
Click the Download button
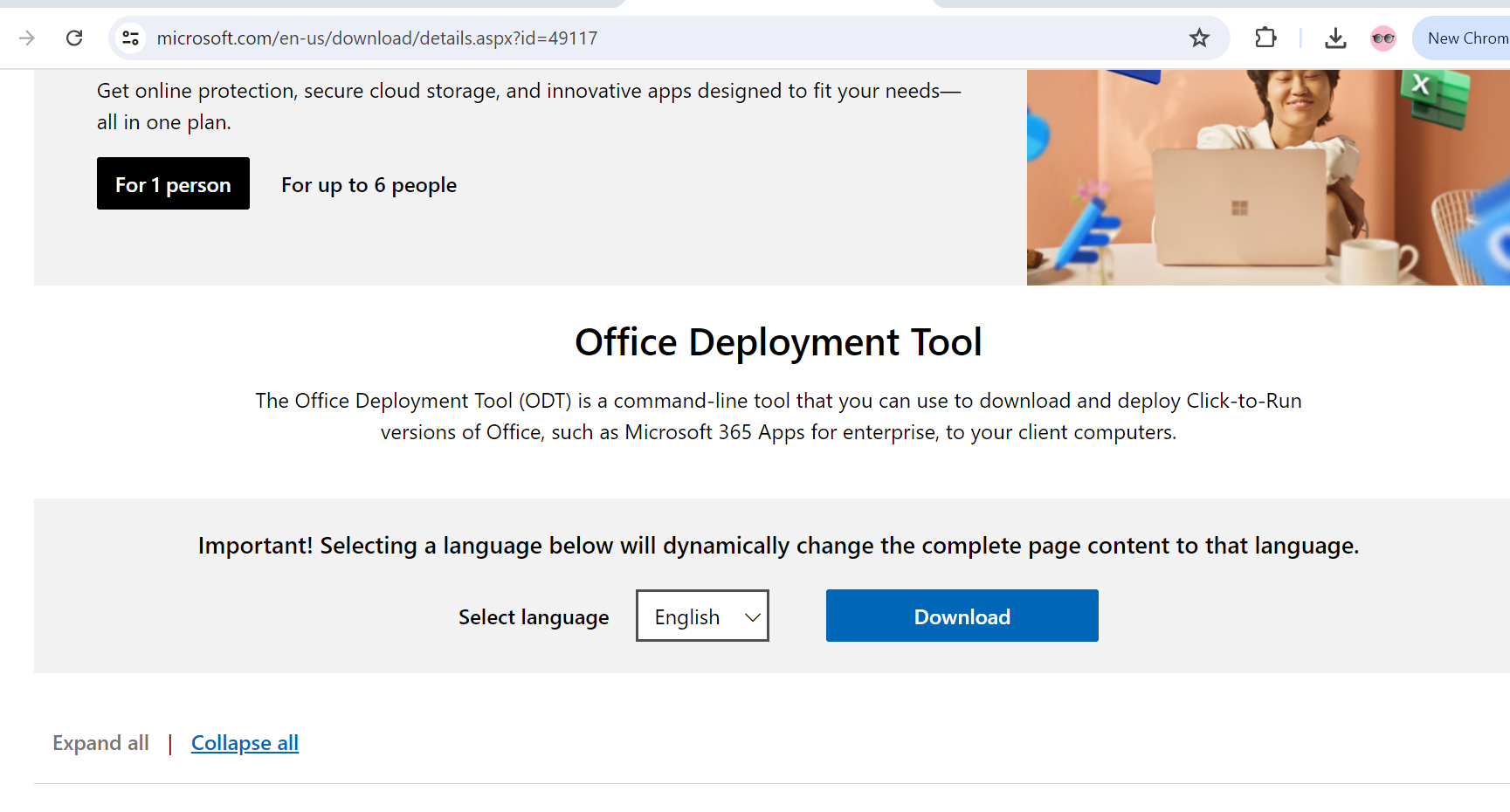point(962,616)
